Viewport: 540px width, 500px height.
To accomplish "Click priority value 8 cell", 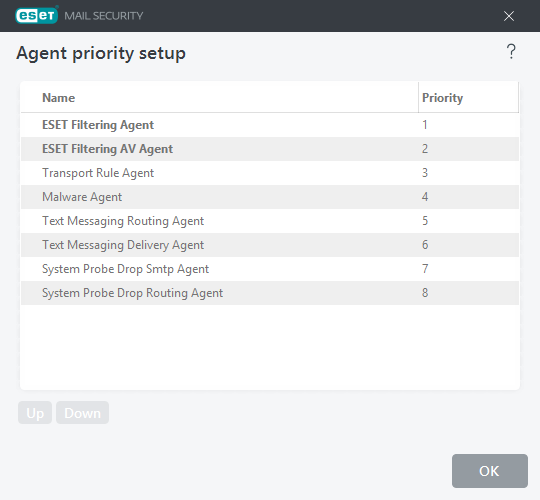I will 468,293.
